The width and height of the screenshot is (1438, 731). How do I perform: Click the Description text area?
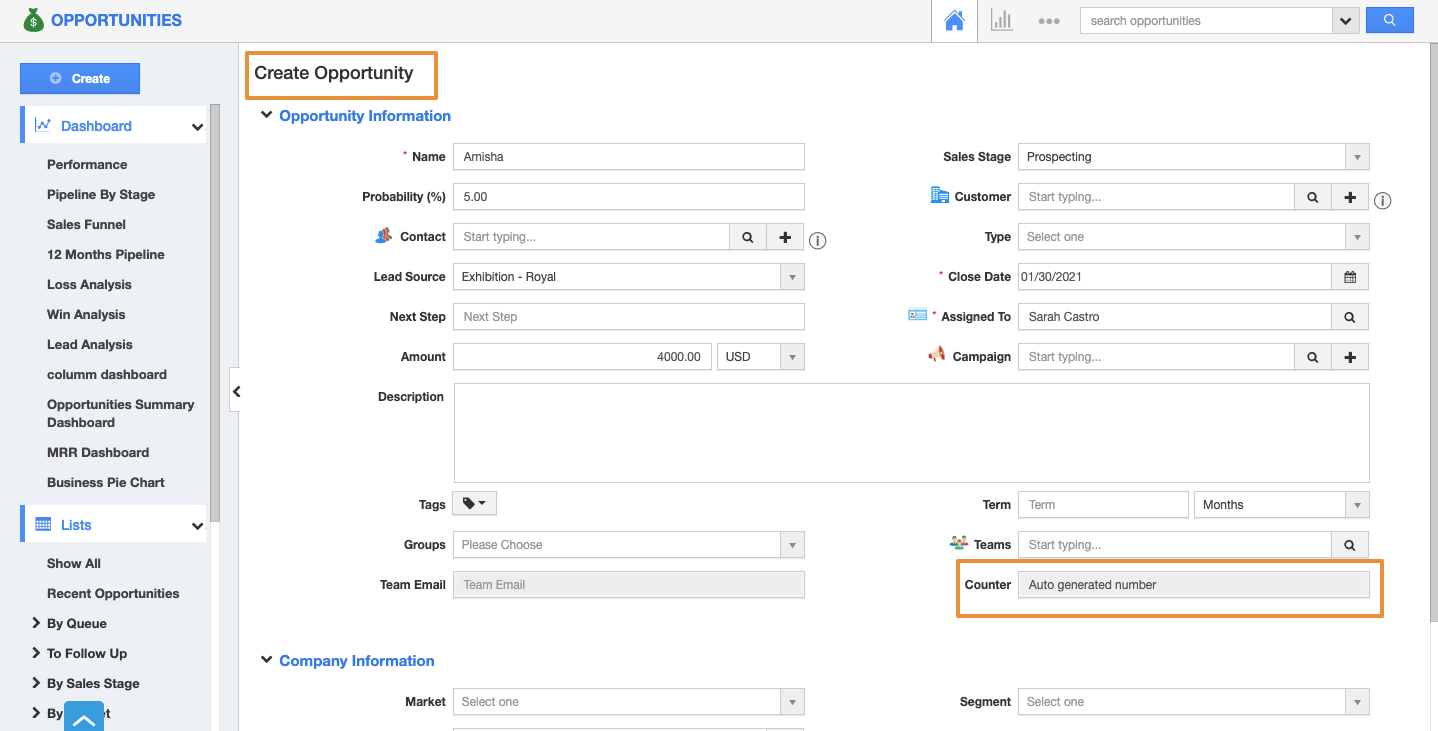pyautogui.click(x=912, y=433)
